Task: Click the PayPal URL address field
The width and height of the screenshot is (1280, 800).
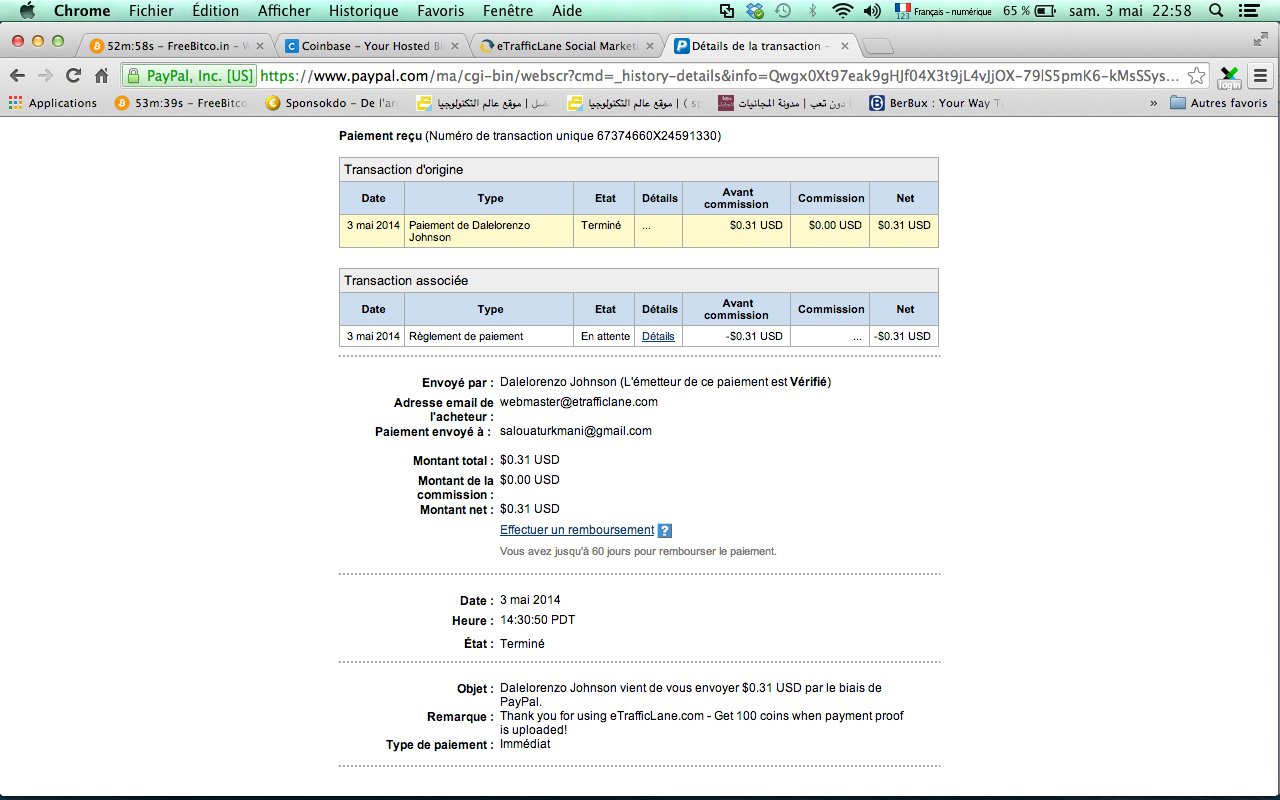Action: pos(720,76)
